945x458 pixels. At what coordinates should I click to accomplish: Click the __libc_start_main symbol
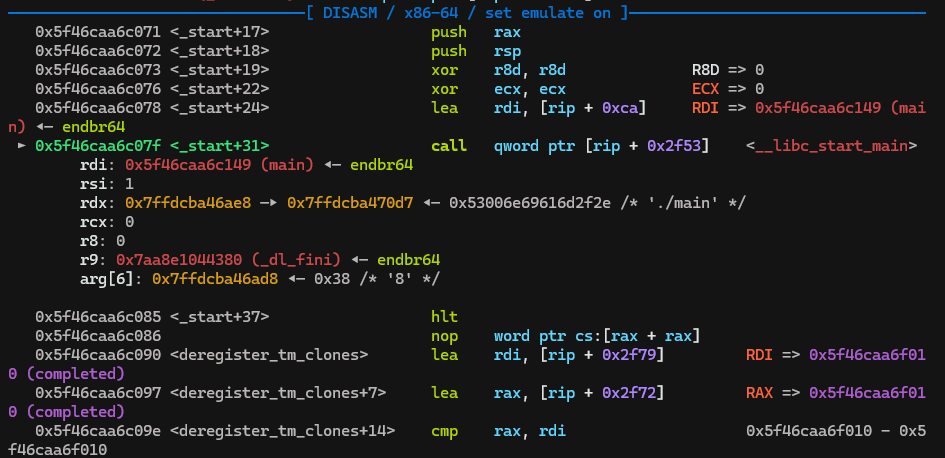[831, 146]
